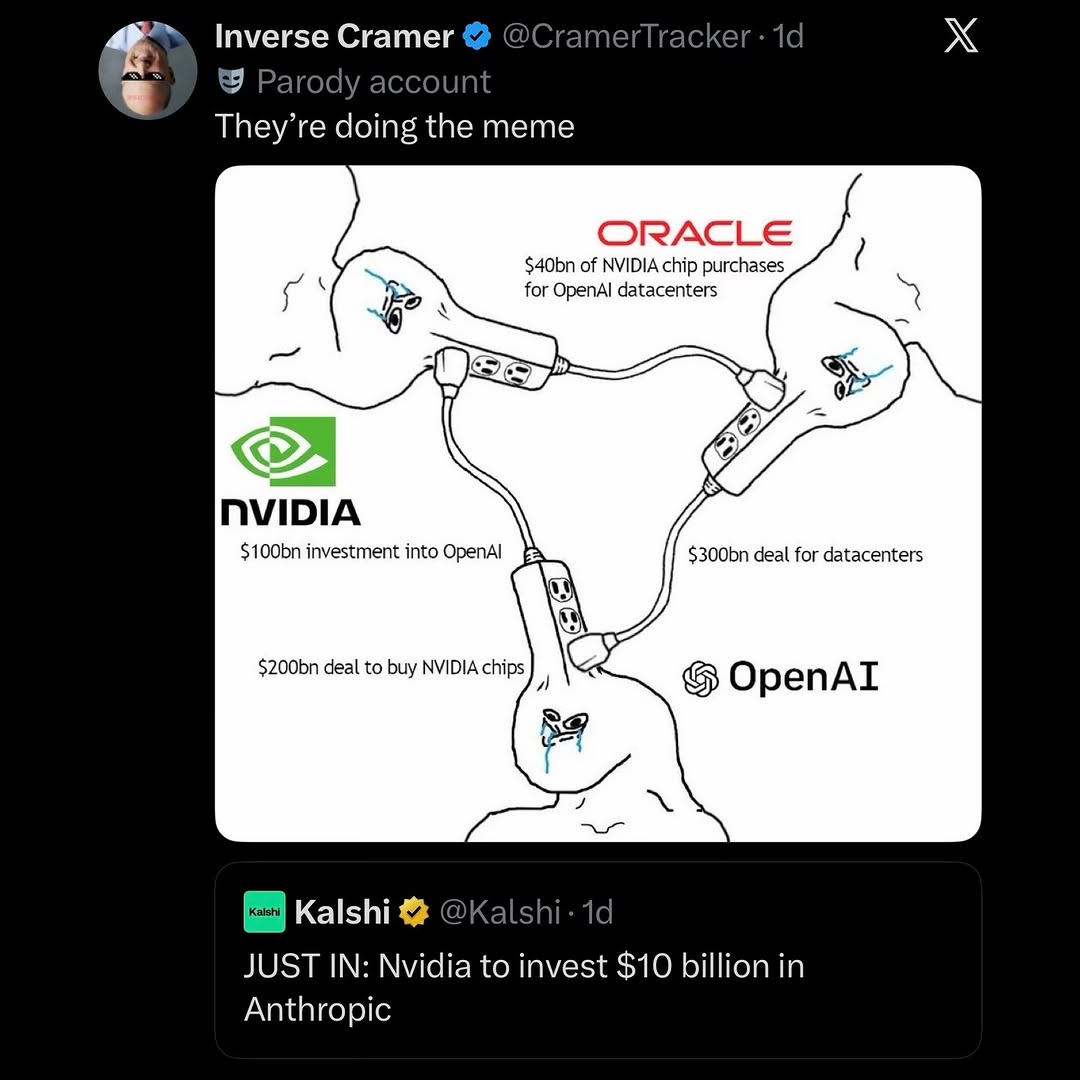Click the green NVIDIA eye logo in the meme
This screenshot has height=1080, width=1080.
[283, 452]
